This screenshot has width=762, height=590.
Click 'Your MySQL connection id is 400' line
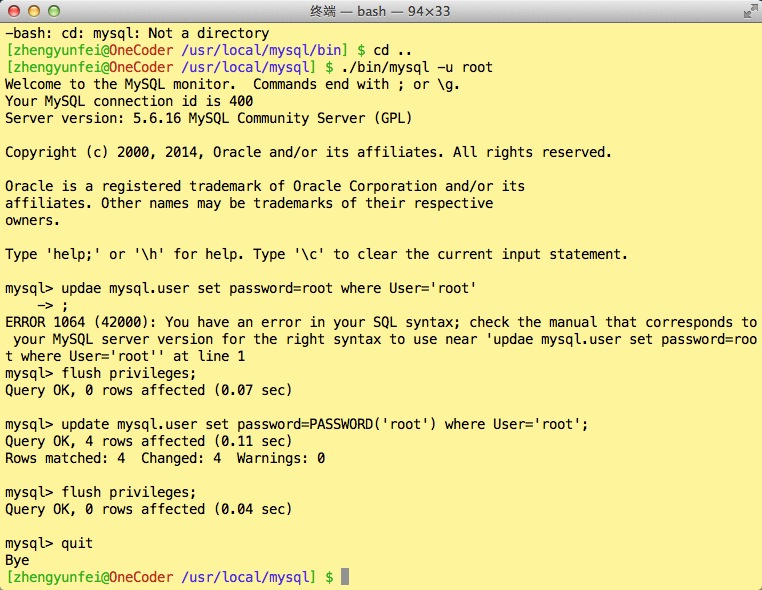click(129, 101)
